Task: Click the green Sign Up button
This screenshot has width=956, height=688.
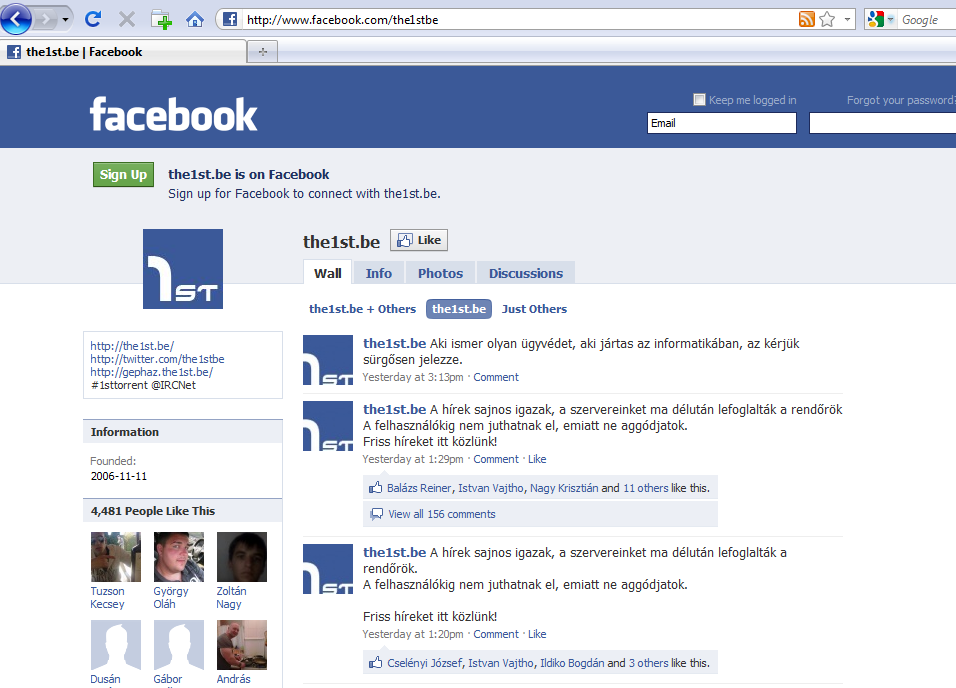Action: [x=123, y=174]
